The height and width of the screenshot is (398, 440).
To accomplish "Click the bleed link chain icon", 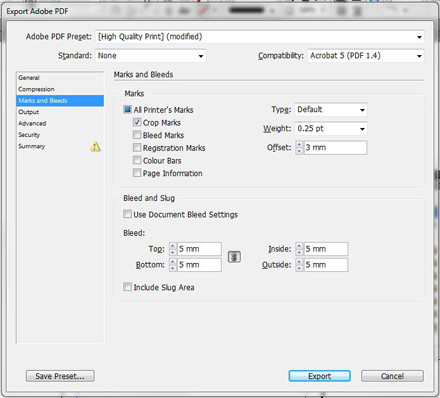I will click(x=234, y=257).
